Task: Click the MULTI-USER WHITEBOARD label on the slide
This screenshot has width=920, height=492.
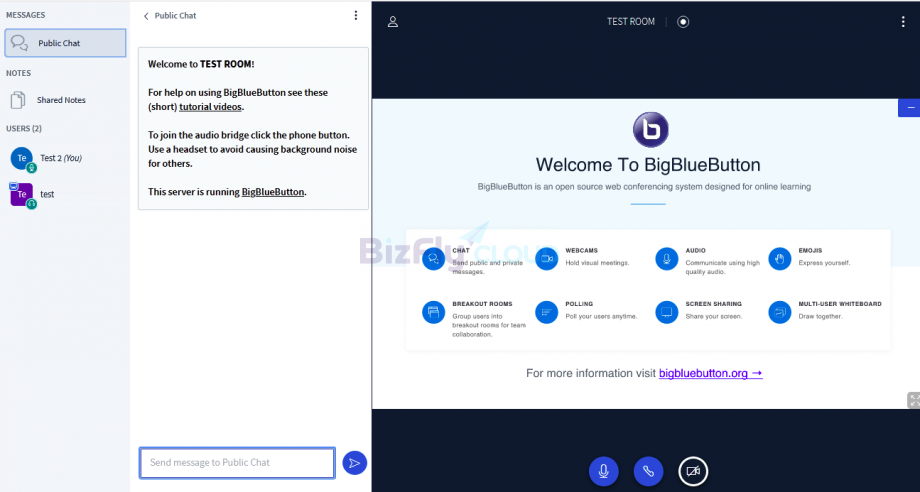Action: (x=840, y=304)
